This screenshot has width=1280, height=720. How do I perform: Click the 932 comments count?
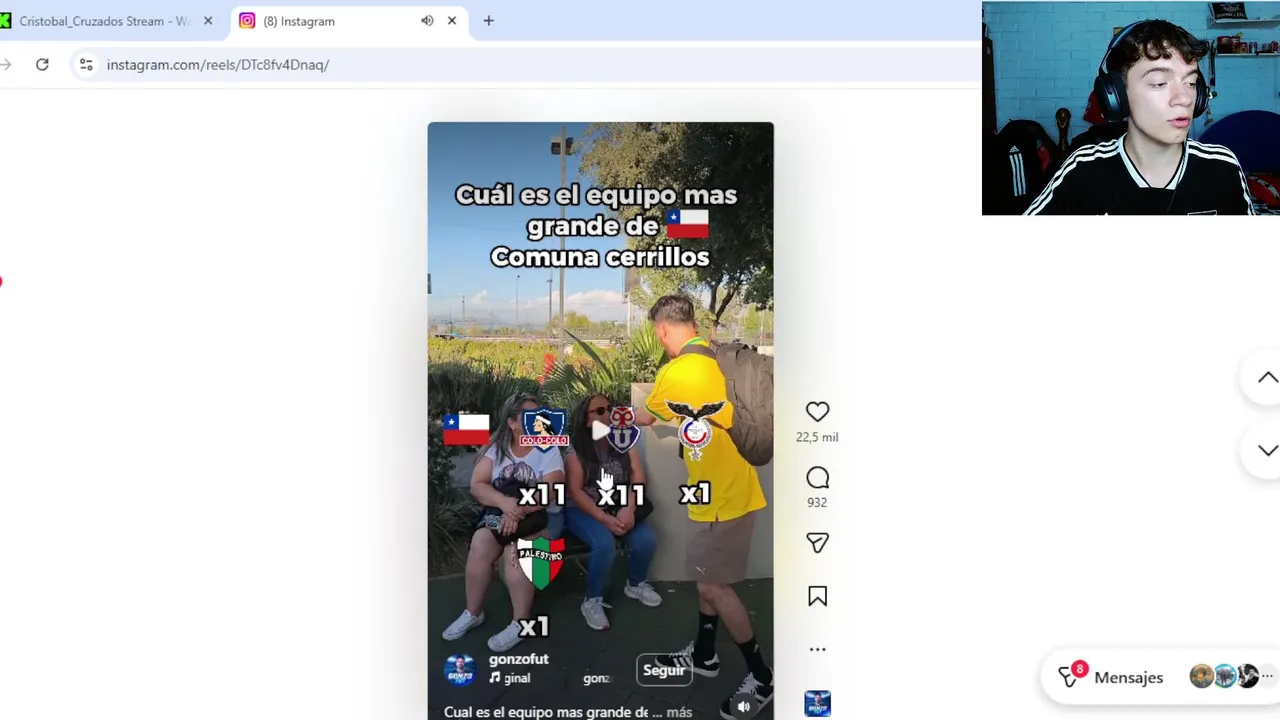coord(817,503)
